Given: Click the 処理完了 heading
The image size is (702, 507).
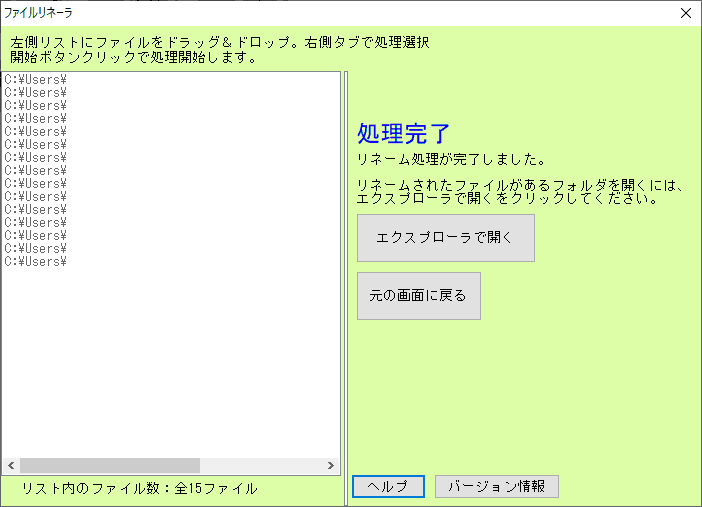Looking at the screenshot, I should (x=404, y=134).
